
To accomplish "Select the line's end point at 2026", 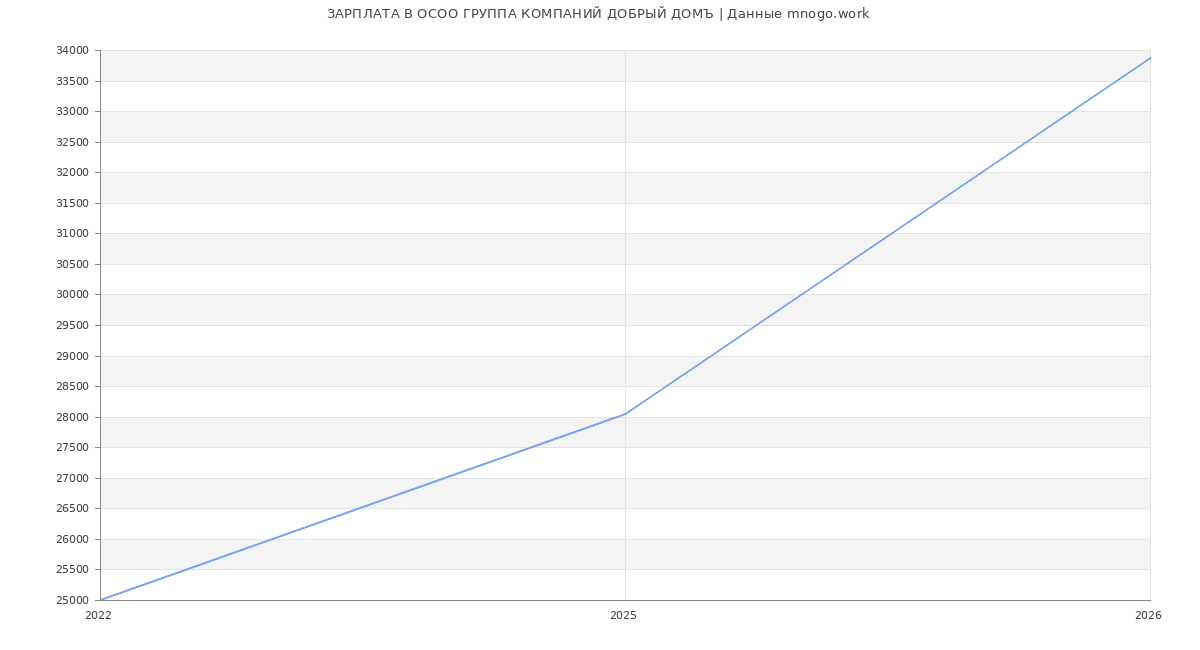I will click(1149, 58).
